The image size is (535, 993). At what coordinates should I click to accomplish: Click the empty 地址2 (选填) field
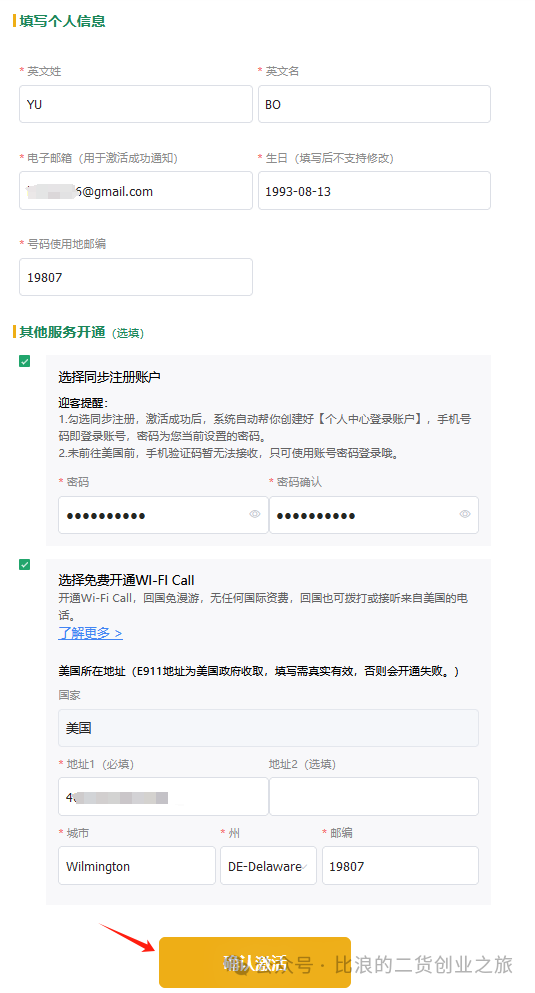(374, 797)
